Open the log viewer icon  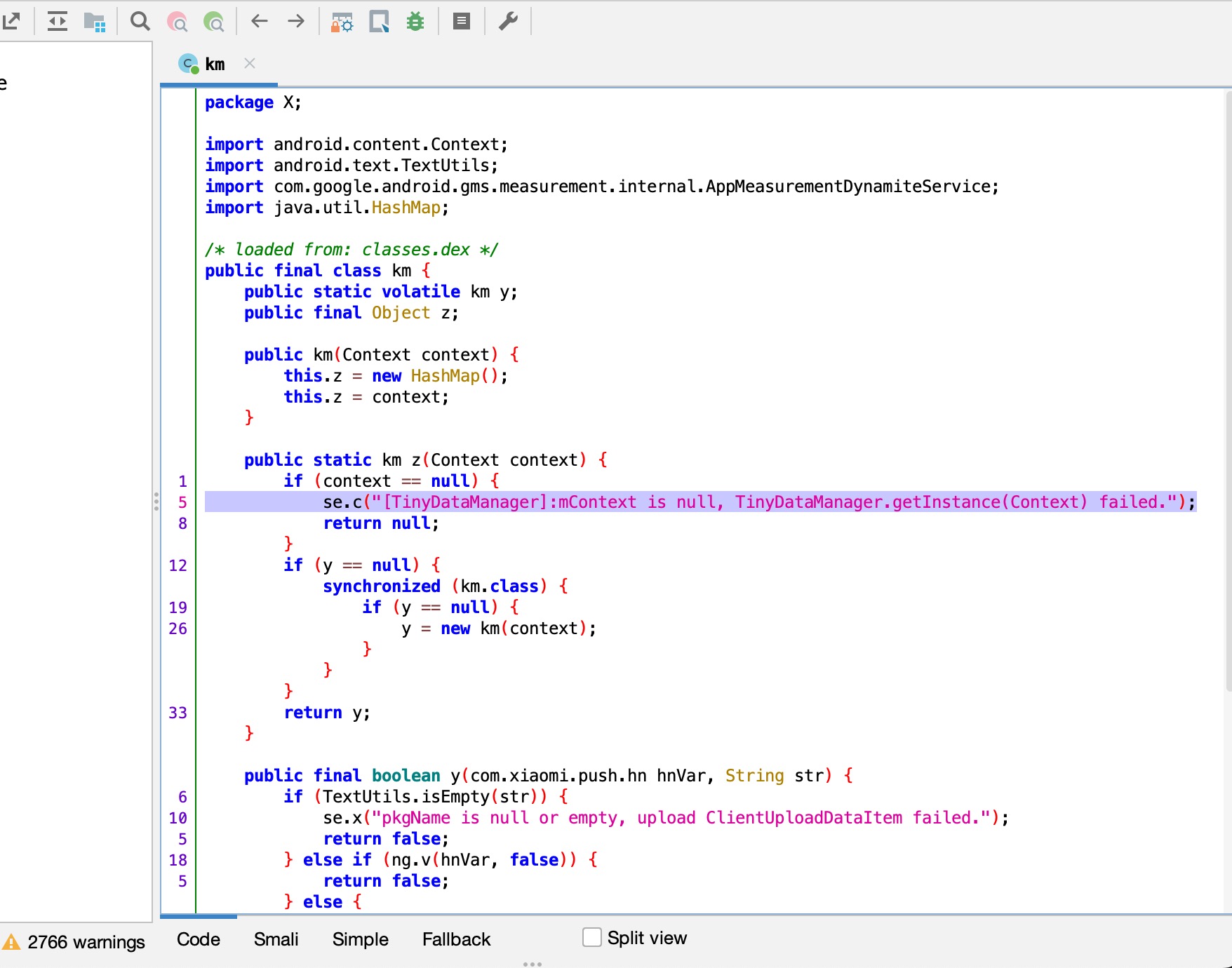click(x=461, y=22)
